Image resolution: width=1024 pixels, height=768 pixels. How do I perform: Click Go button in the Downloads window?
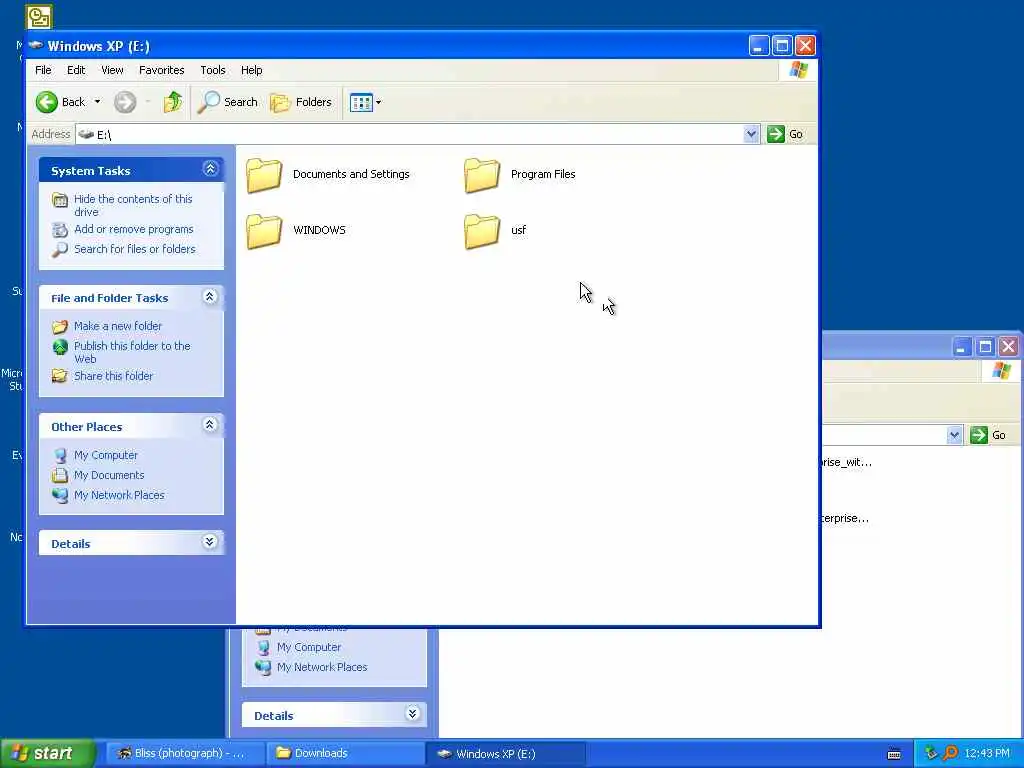click(988, 435)
